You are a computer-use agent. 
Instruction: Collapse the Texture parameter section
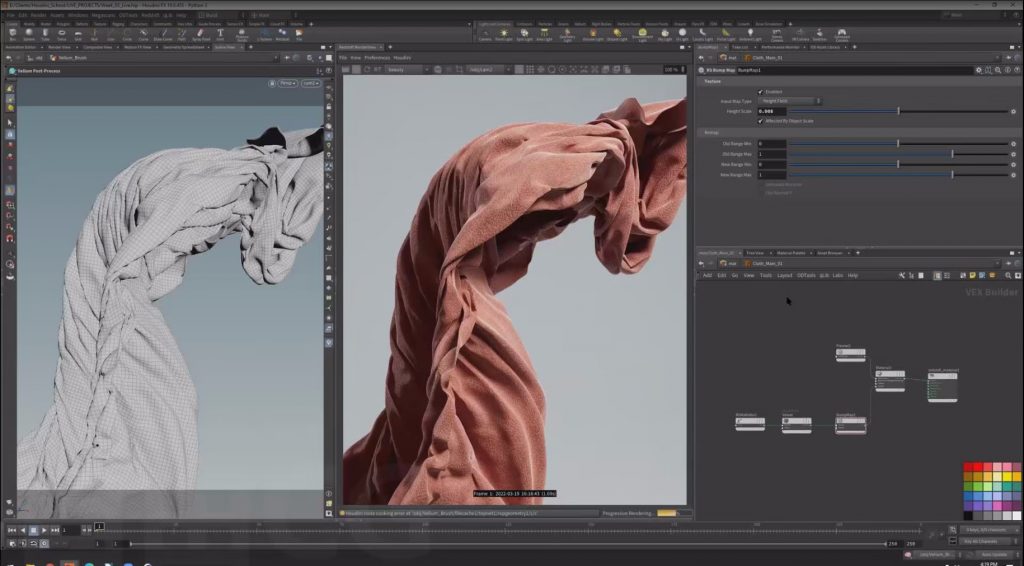[x=712, y=82]
